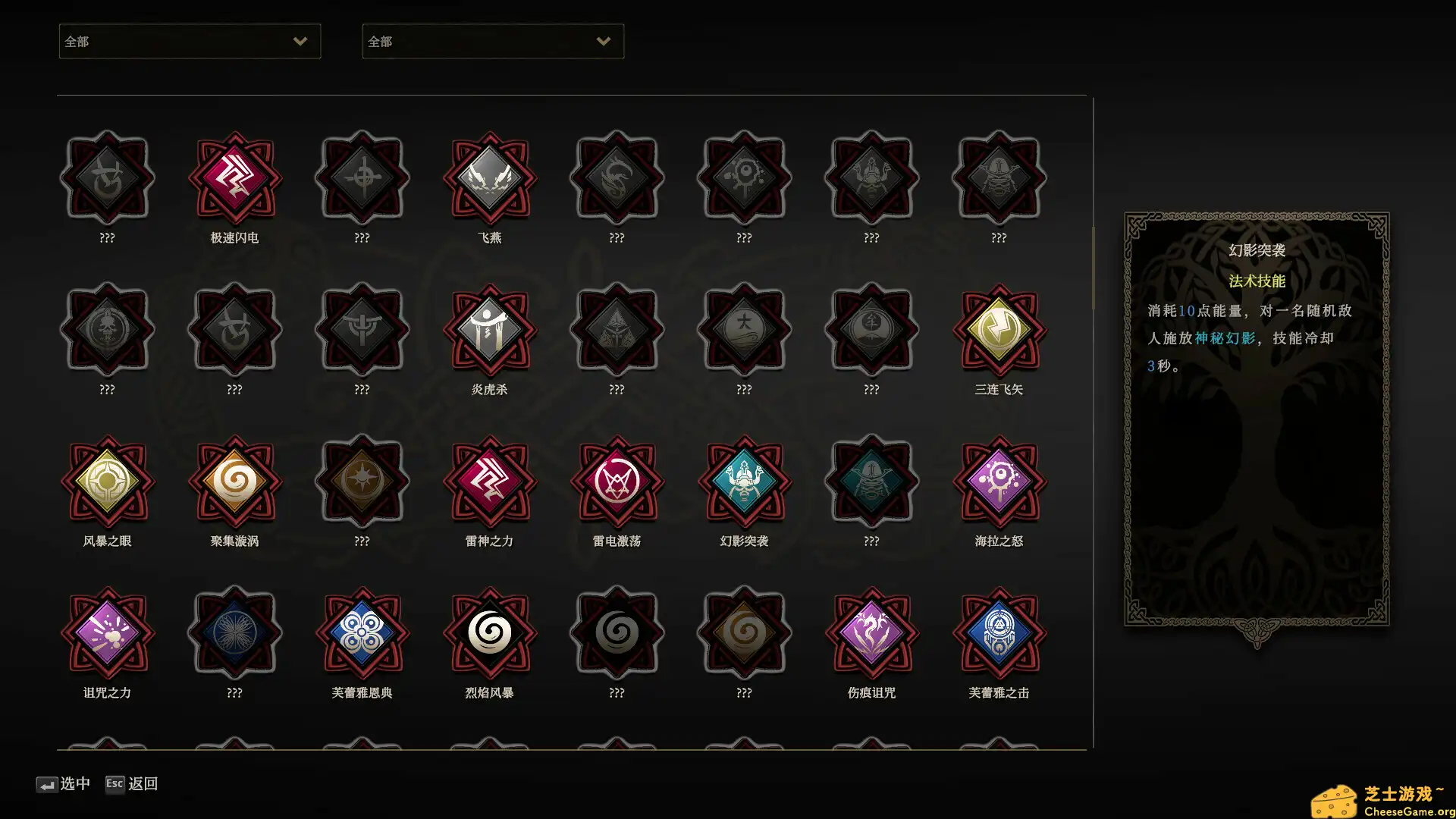Screen dimensions: 1456x819
Task: Select the 极速闪电 lightning skill icon
Action: pos(234,177)
